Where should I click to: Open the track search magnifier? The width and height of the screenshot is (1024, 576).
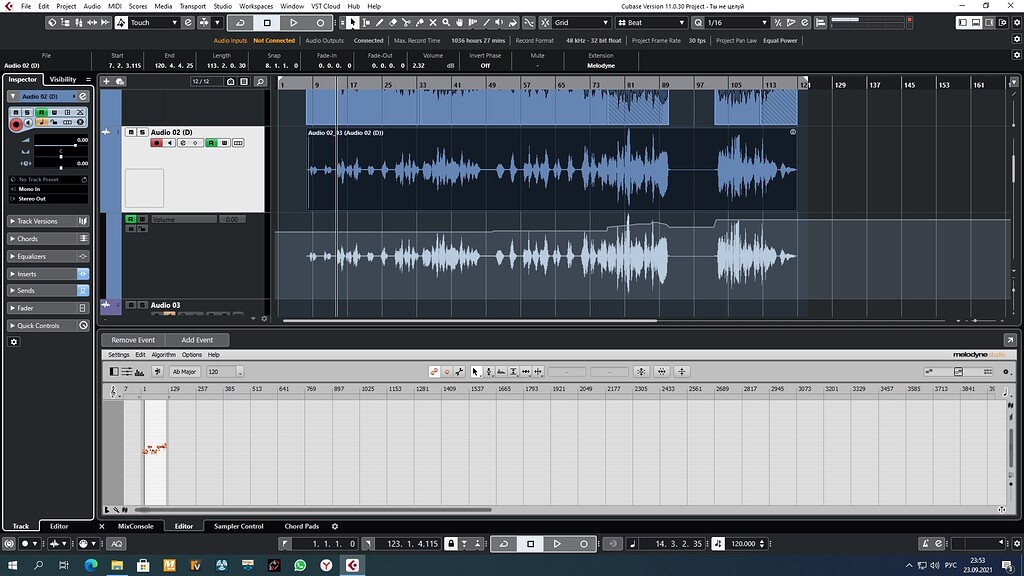[x=260, y=82]
